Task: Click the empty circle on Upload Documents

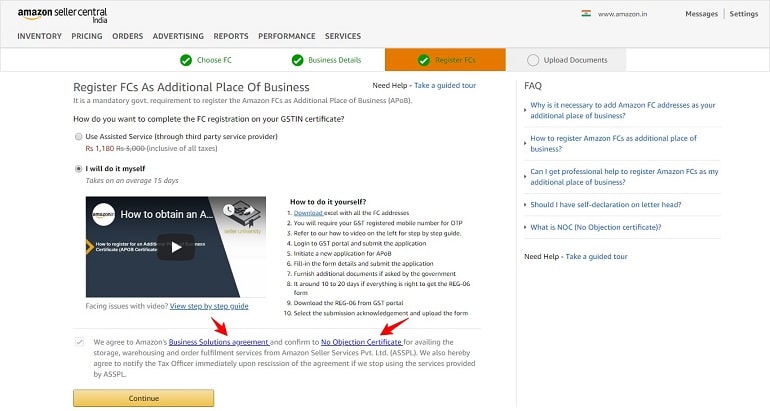Action: pos(533,60)
